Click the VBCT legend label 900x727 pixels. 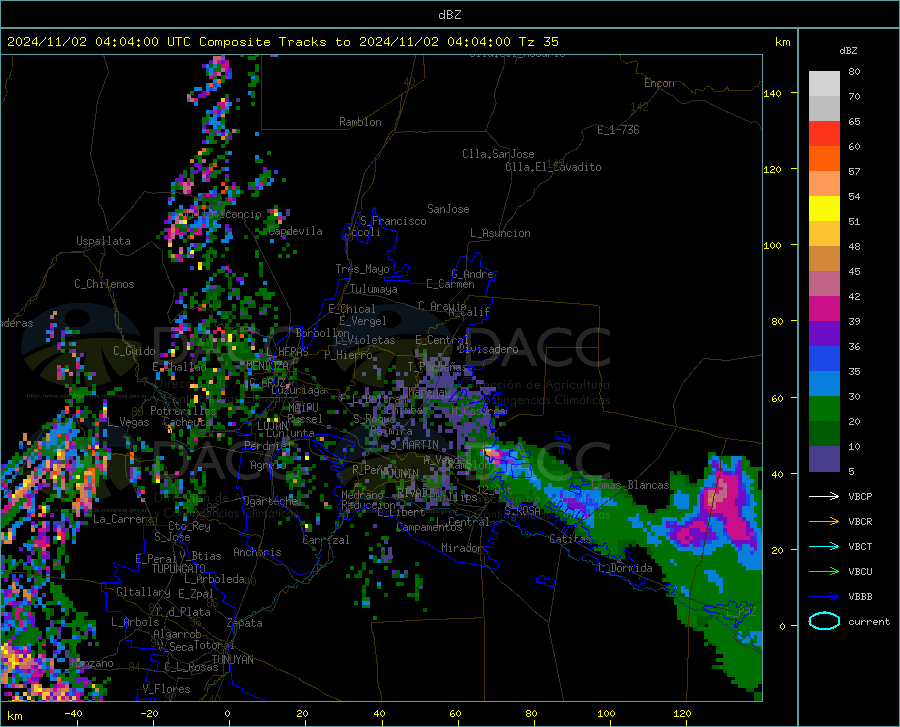coord(860,546)
